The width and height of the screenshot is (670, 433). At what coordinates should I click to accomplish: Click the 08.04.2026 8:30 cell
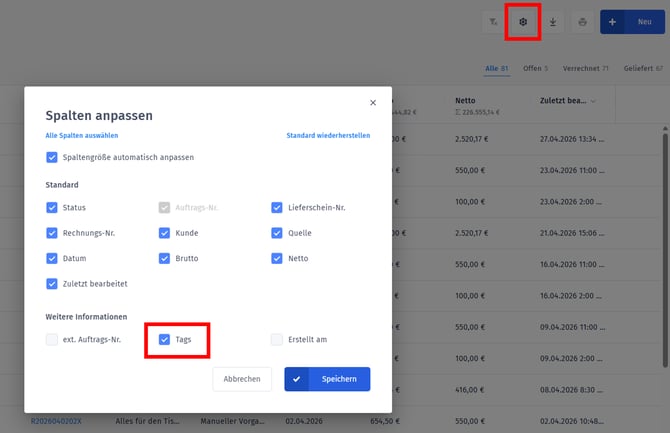[572, 390]
